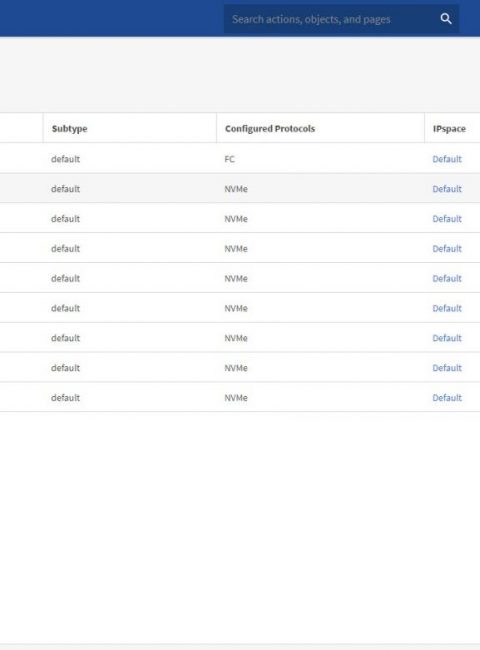Image resolution: width=480 pixels, height=650 pixels.
Task: Select the FC configured protocol cell
Action: (230, 159)
